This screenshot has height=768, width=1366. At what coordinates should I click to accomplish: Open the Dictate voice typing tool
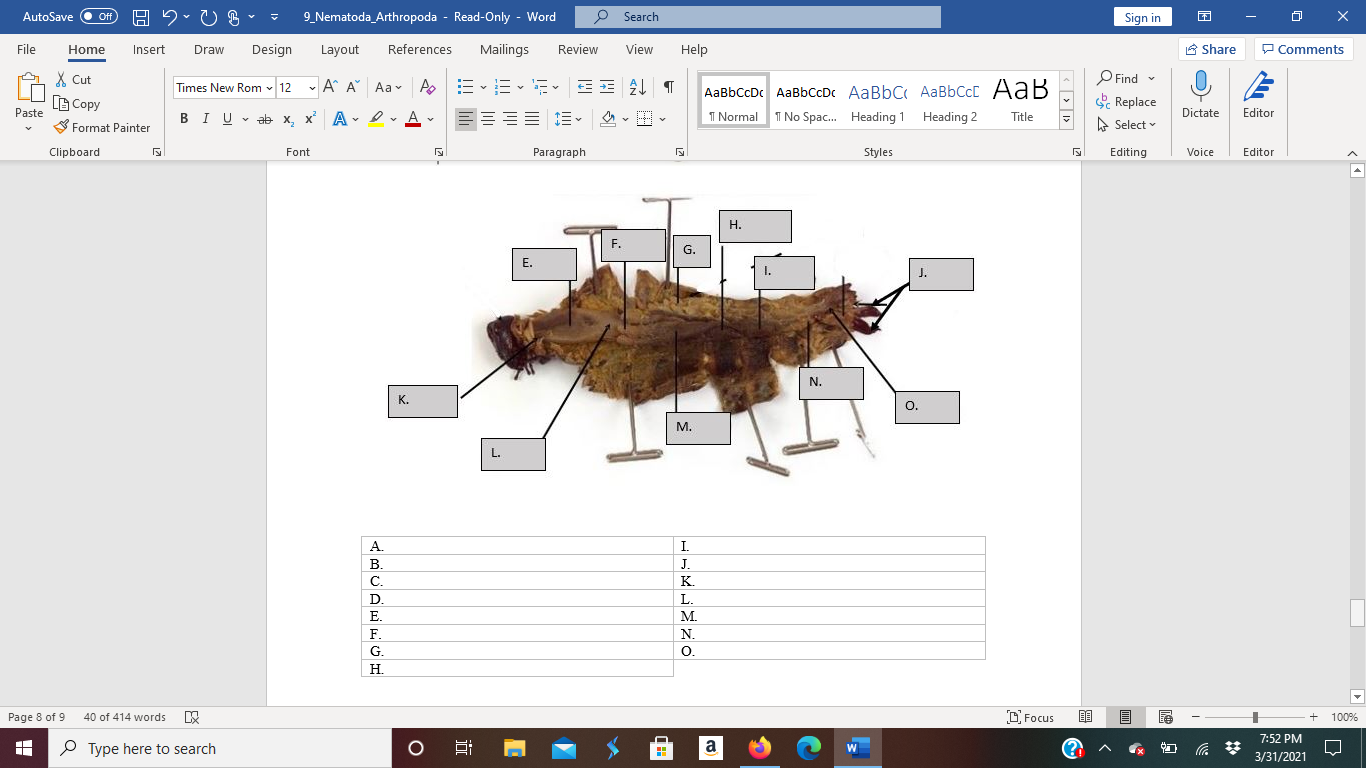[1199, 97]
